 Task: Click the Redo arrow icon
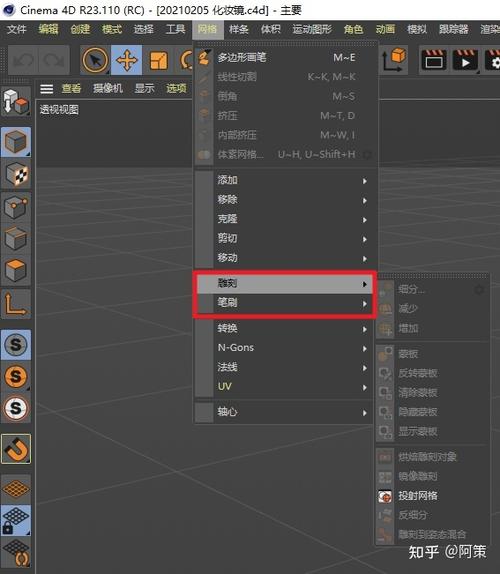(x=53, y=60)
